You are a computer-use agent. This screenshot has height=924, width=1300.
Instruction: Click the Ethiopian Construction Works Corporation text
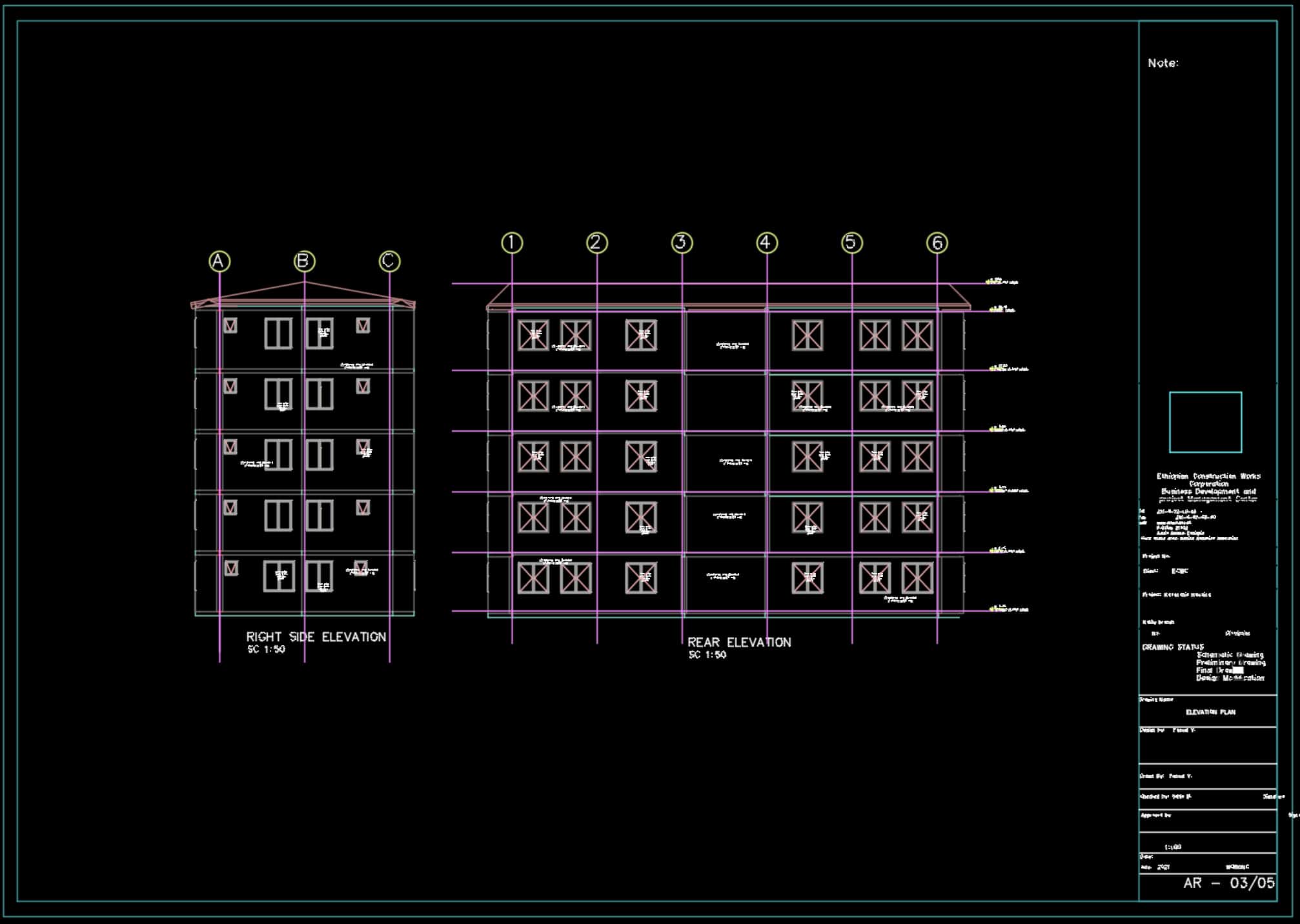[x=1208, y=479]
